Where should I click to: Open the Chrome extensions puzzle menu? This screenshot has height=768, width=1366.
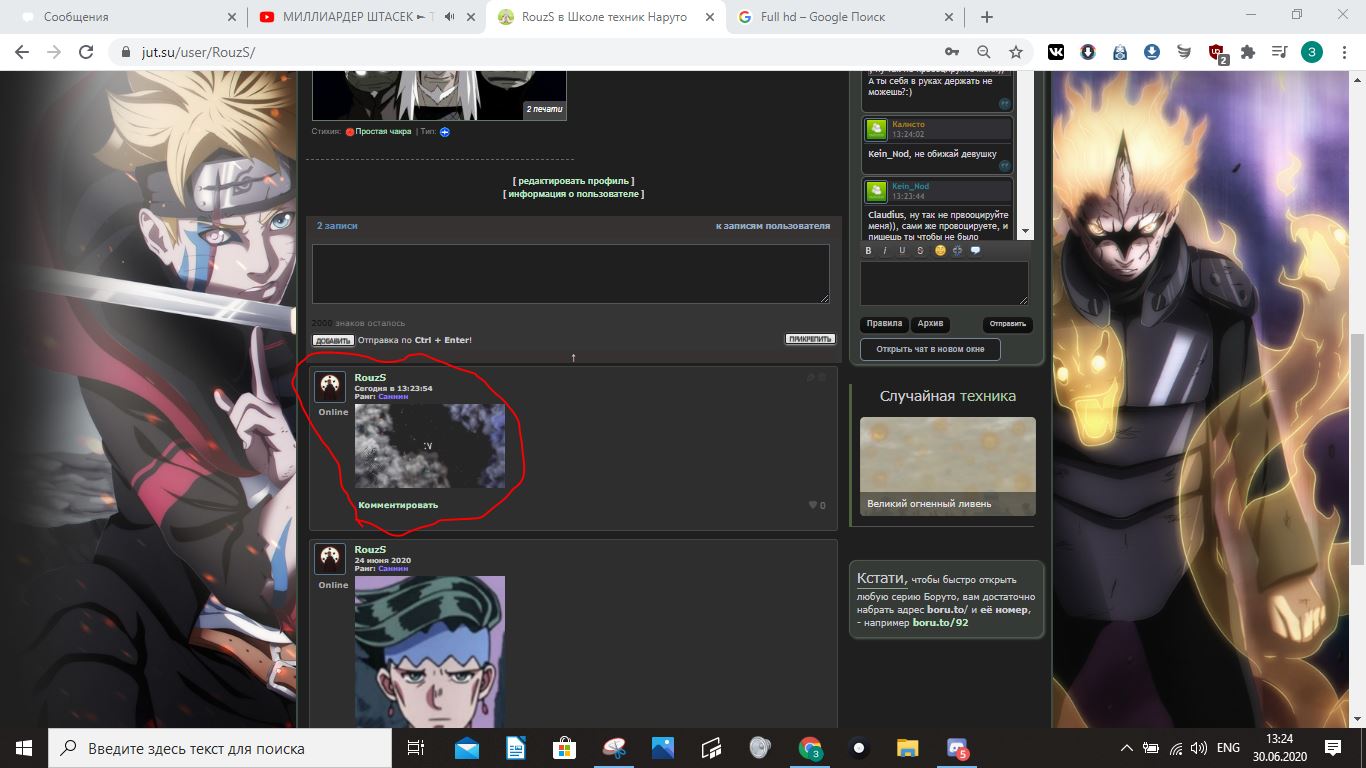point(1248,52)
